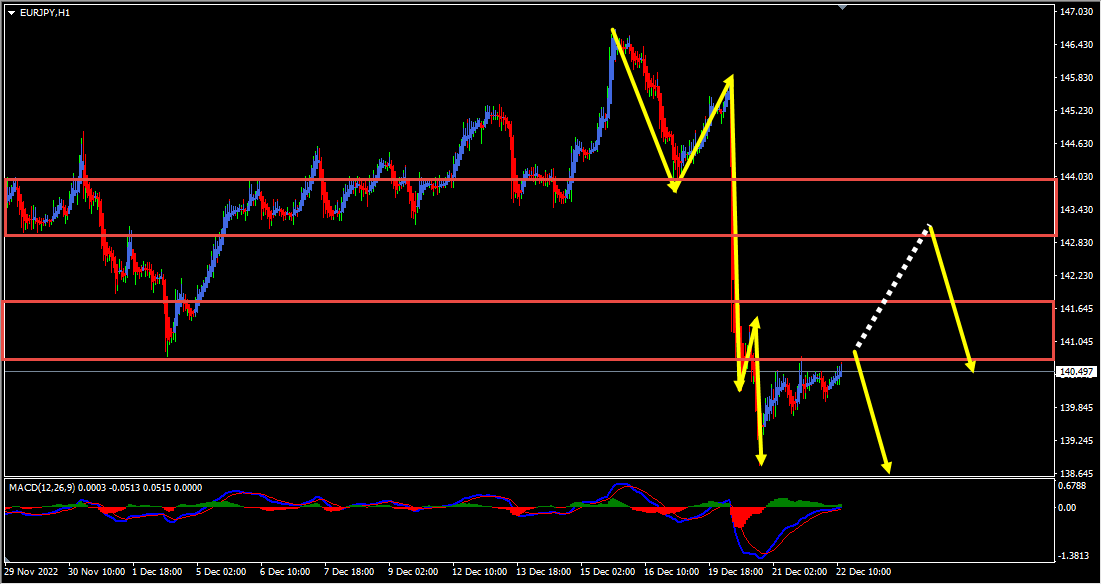Click the current price label 140.497
Viewport: 1102px width, 585px height.
[1075, 371]
